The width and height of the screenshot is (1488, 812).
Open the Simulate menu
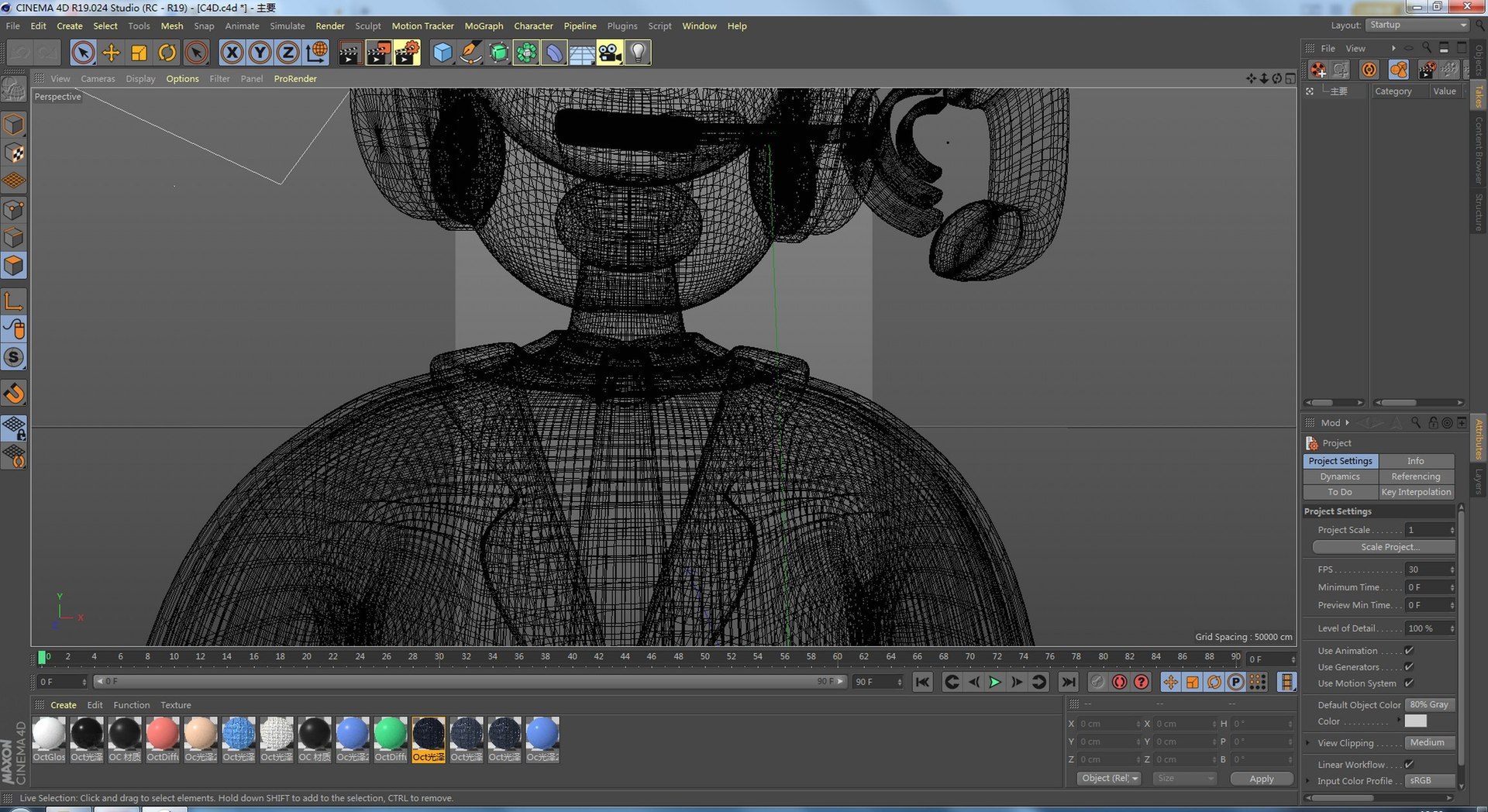point(288,26)
